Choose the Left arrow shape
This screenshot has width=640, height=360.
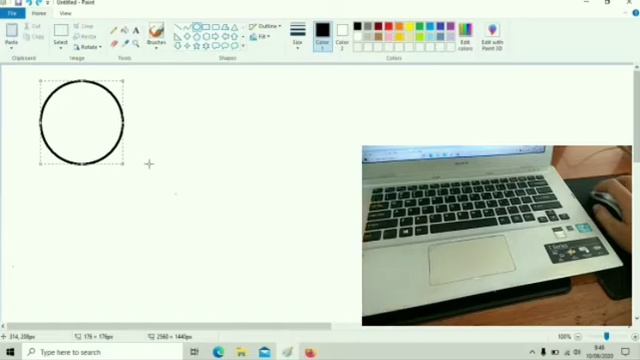225,37
